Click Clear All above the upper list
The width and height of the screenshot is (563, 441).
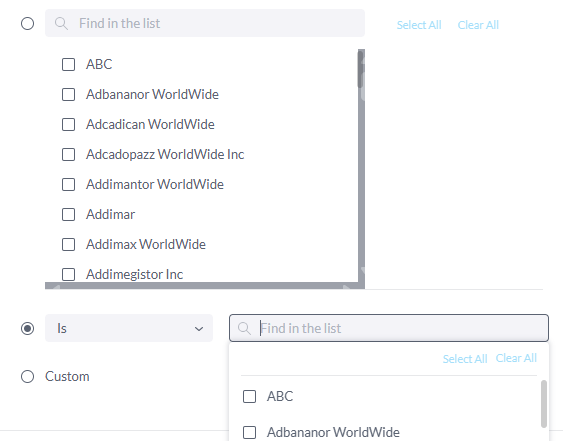pyautogui.click(x=478, y=25)
